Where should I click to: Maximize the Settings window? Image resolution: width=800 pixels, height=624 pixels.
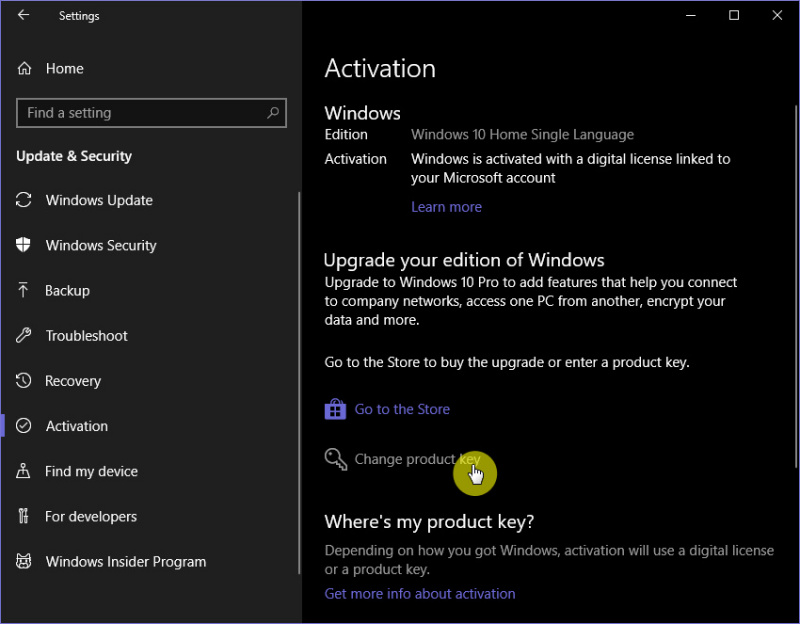pyautogui.click(x=734, y=15)
